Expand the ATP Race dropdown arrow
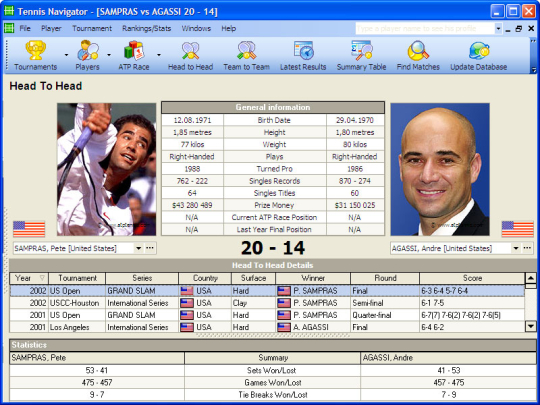This screenshot has height=405, width=540. click(x=159, y=55)
